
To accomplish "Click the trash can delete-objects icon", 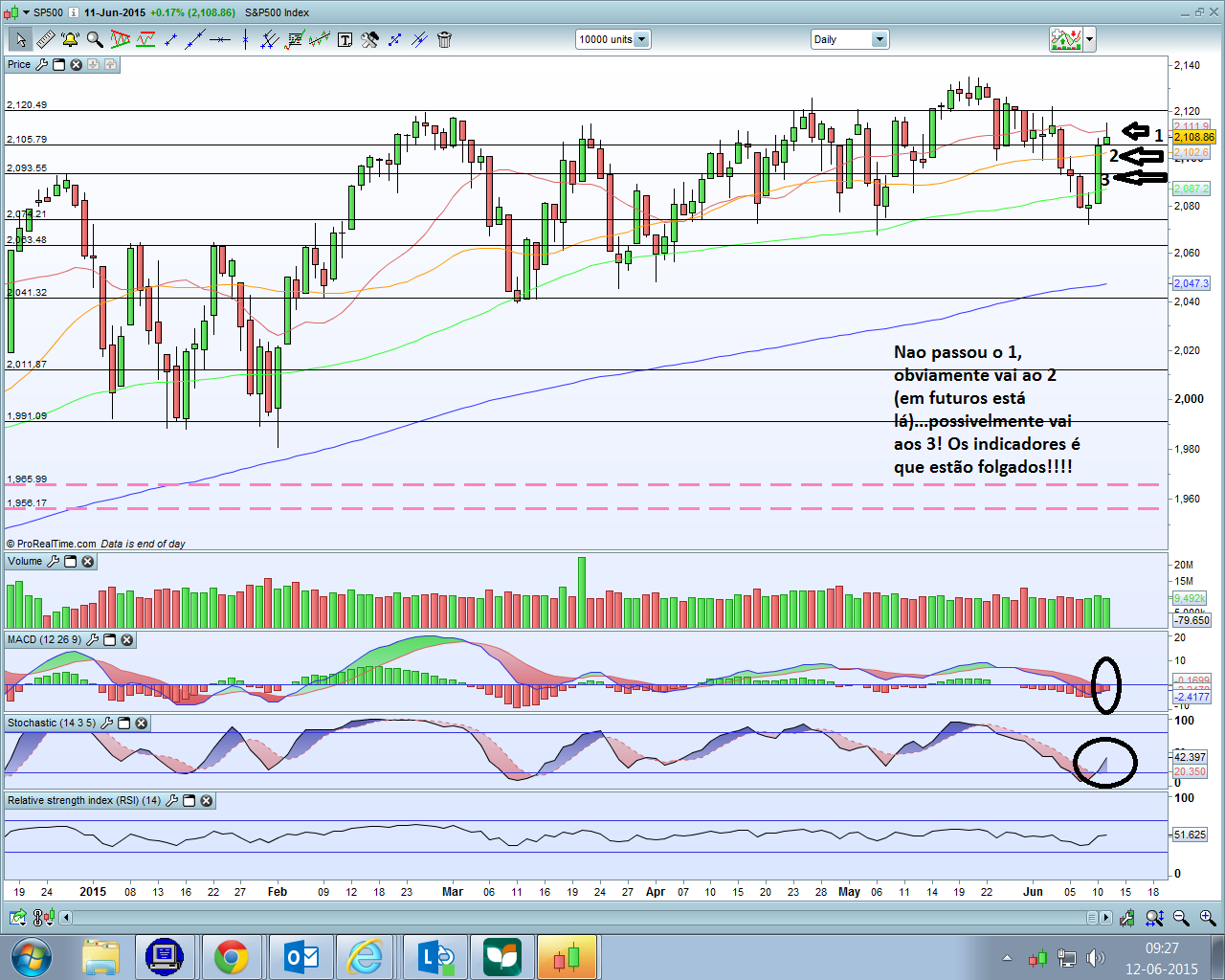I will click(x=444, y=39).
